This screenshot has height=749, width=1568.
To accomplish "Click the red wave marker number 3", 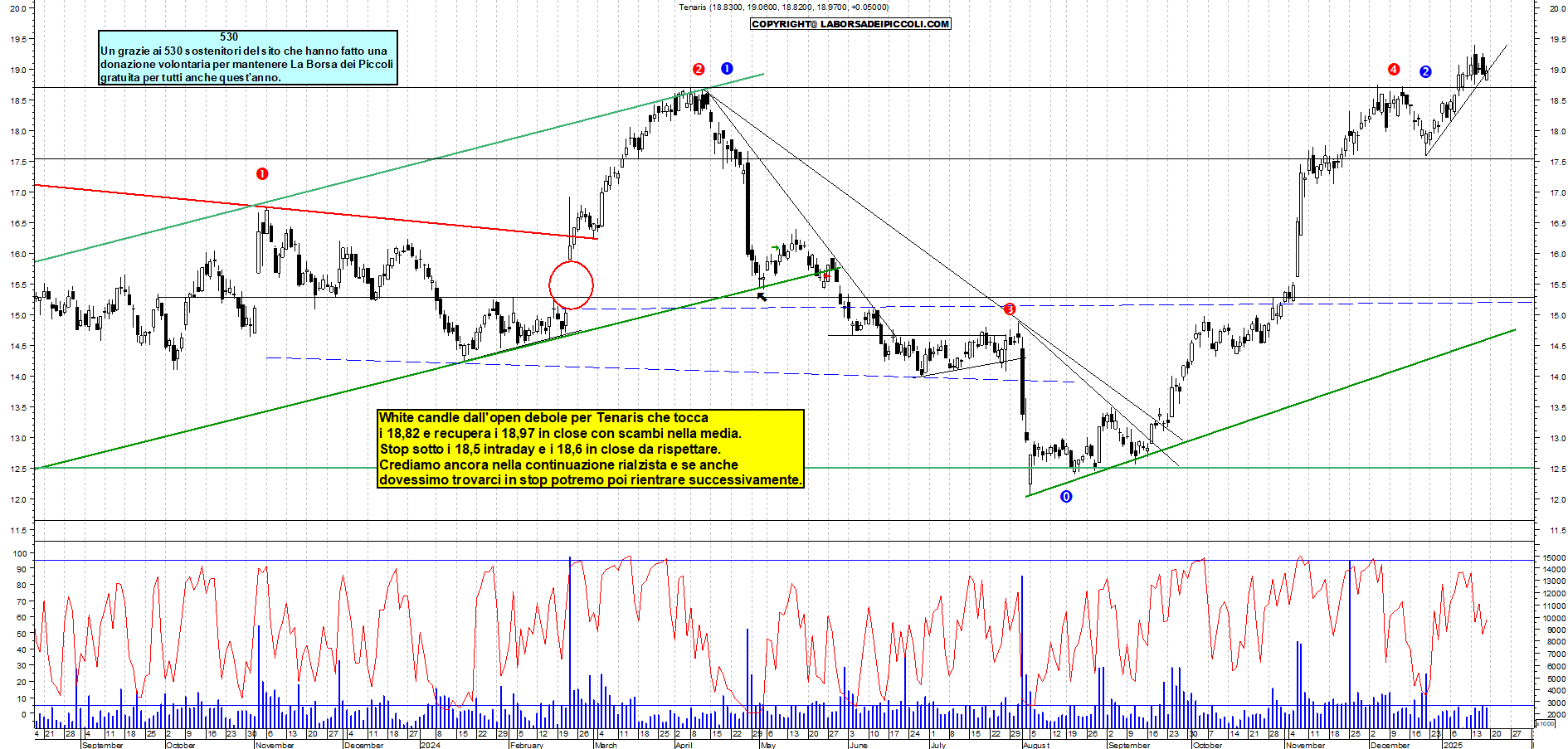I will (1010, 309).
